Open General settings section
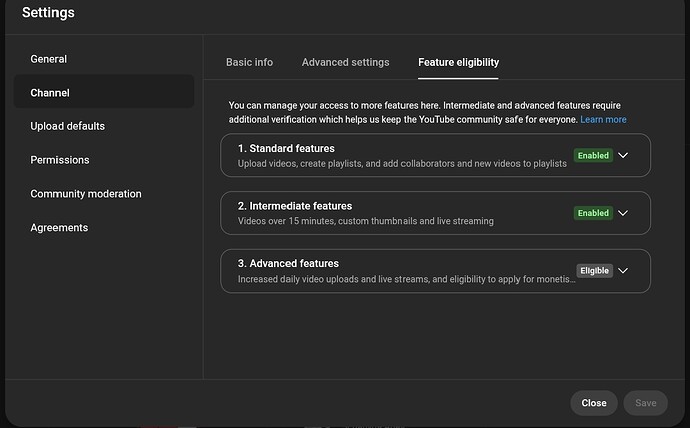 (x=48, y=59)
